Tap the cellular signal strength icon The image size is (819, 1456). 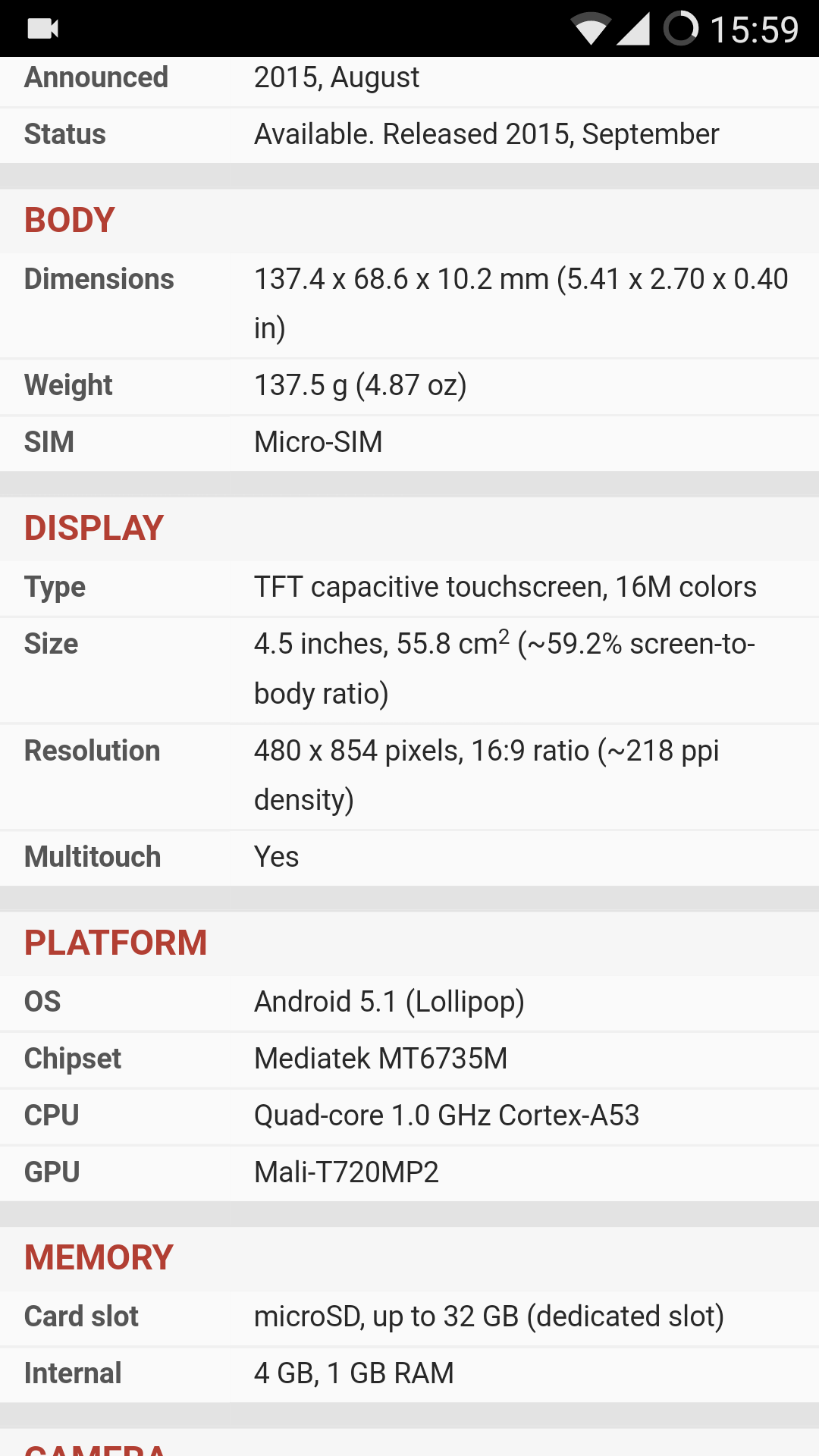(x=633, y=29)
